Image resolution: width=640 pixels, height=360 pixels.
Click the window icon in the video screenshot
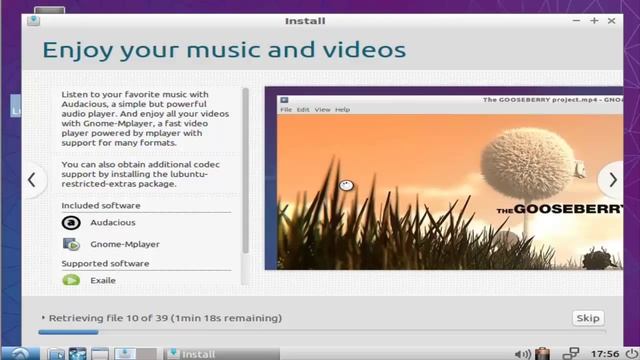tap(284, 100)
